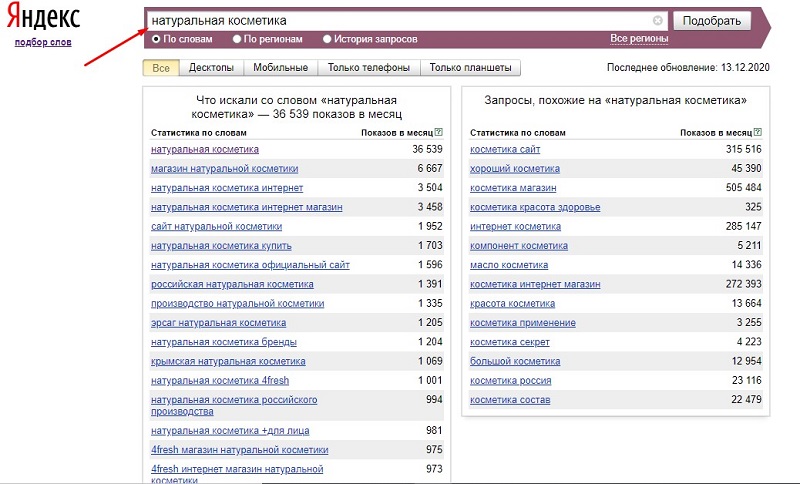Image resolution: width=800 pixels, height=484 pixels.
Task: Open the 'подбор слов' link under logo
Action: (43, 42)
